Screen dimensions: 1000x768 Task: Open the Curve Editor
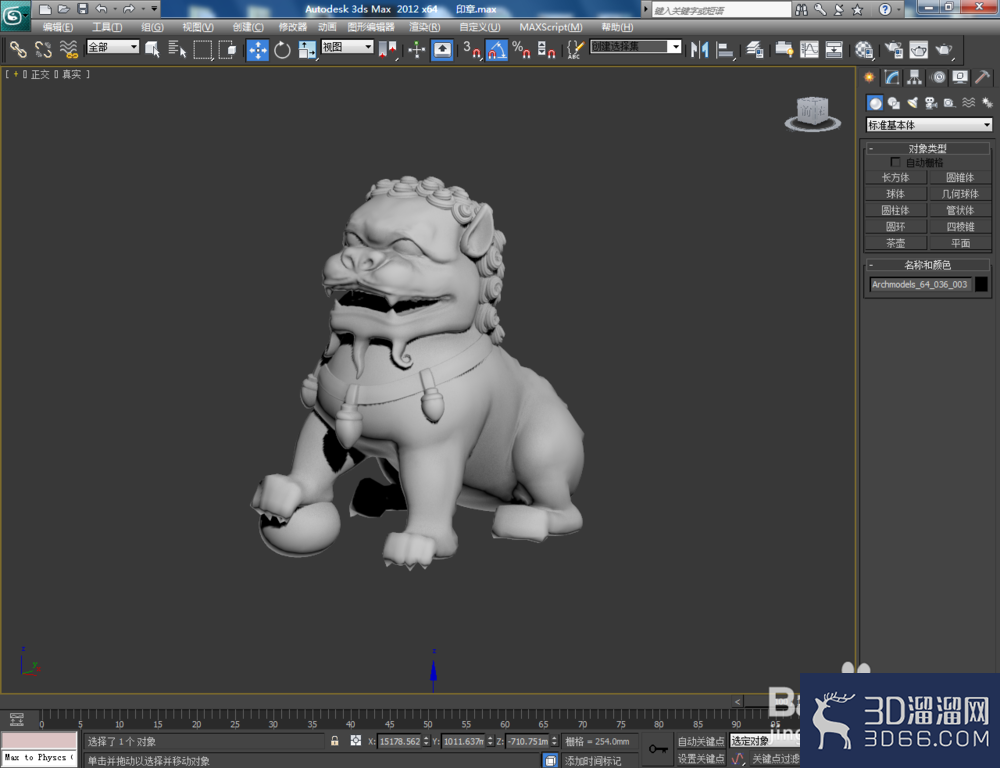click(x=809, y=50)
